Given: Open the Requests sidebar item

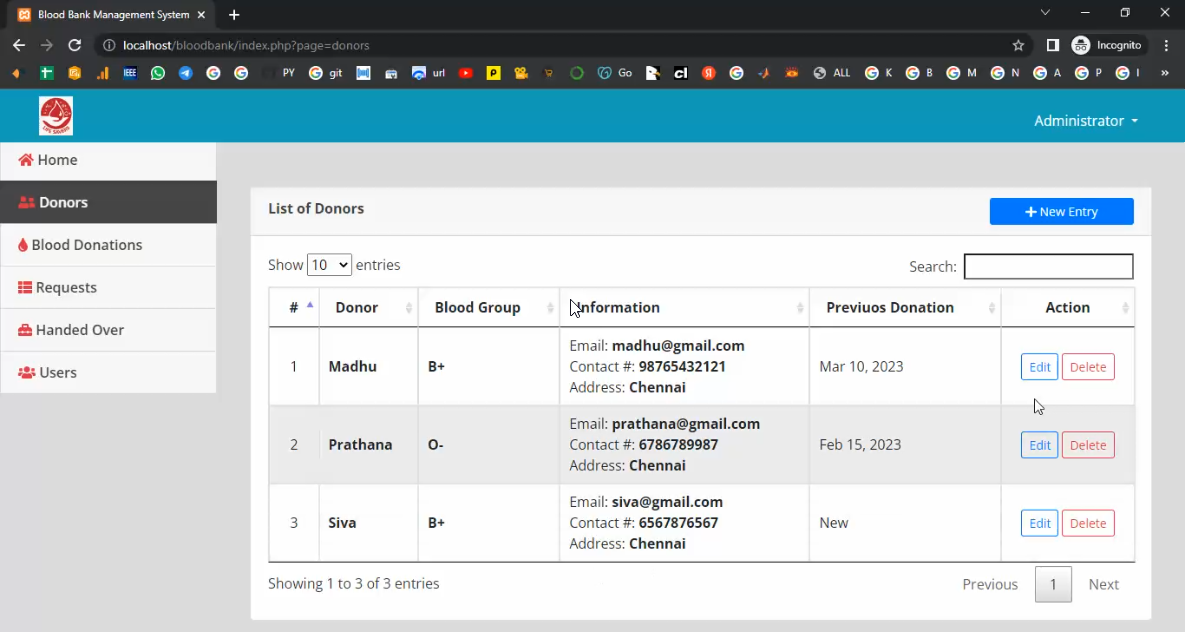Looking at the screenshot, I should point(66,288).
